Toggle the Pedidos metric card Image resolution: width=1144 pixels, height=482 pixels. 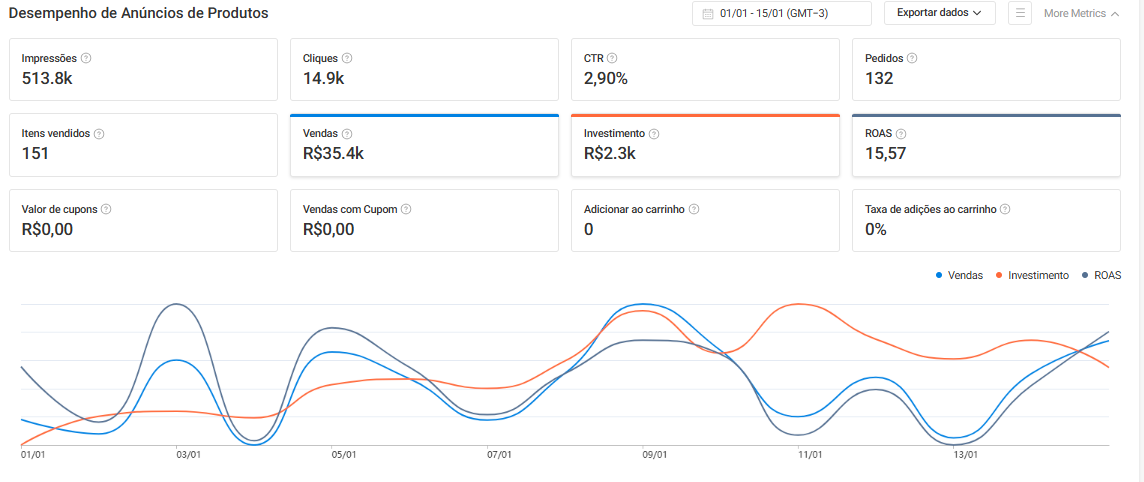click(986, 69)
